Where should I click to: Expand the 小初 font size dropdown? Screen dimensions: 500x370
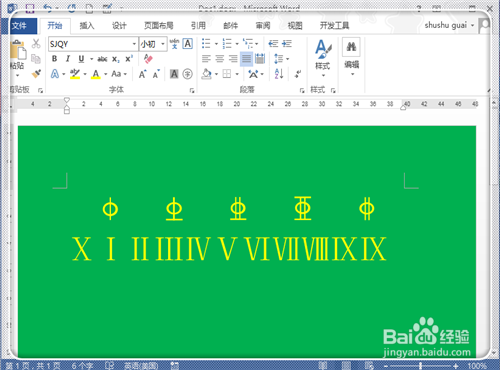[x=163, y=44]
